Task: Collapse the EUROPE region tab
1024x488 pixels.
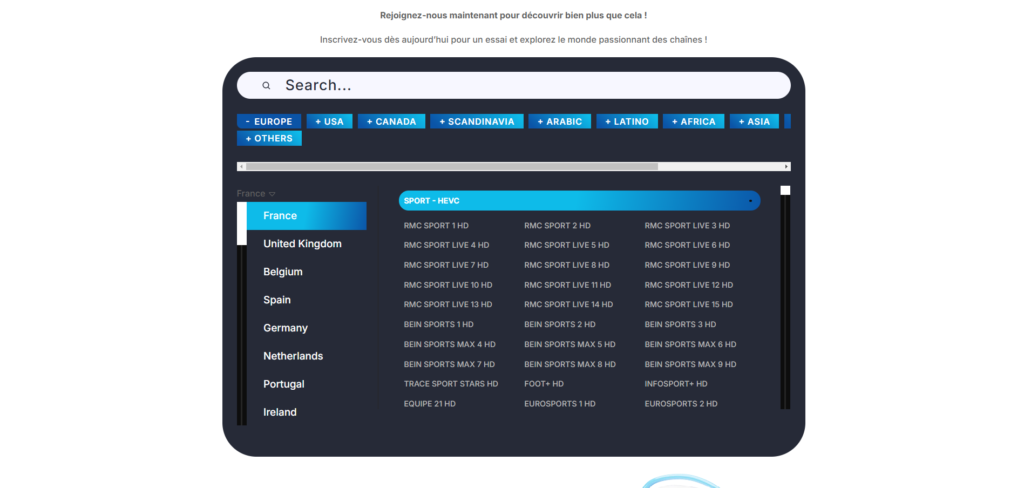Action: pyautogui.click(x=269, y=122)
